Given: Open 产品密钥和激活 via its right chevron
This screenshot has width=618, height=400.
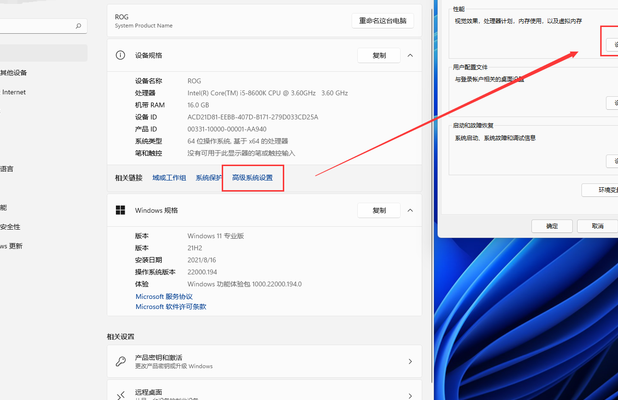Looking at the screenshot, I should point(410,361).
